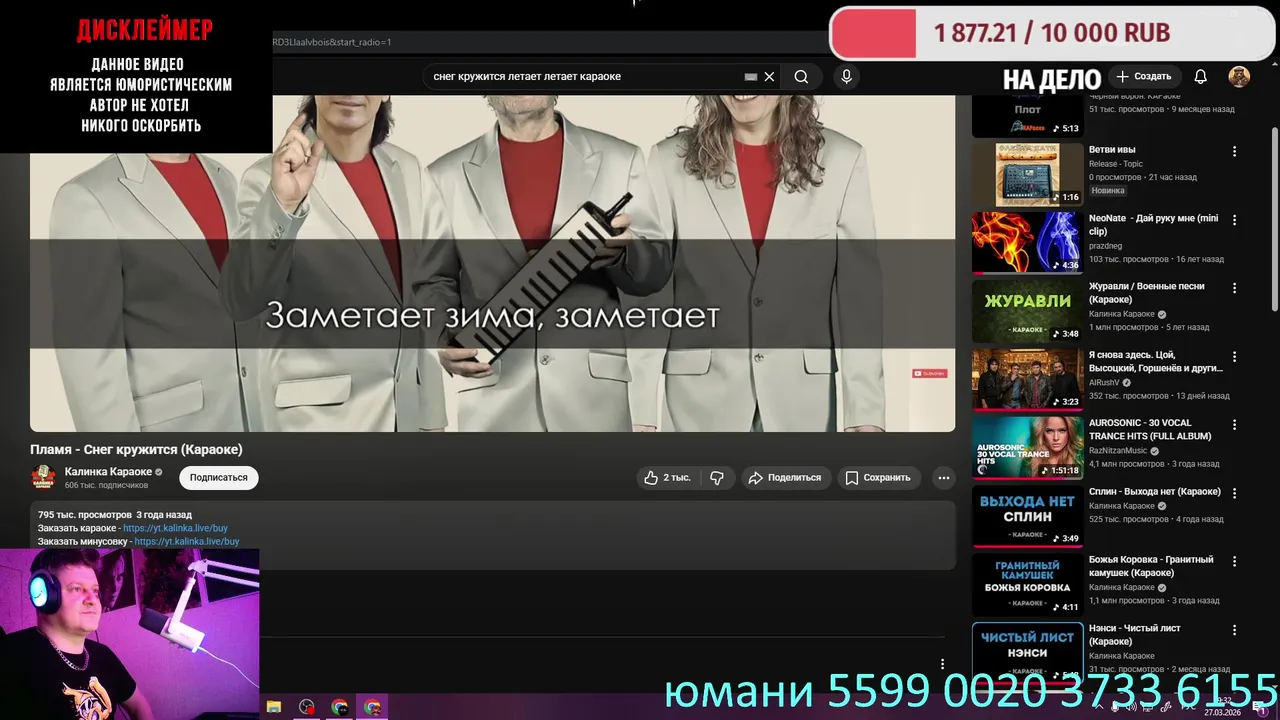Viewport: 1280px width, 720px height.
Task: Click the Новинка badge on Ветви ивы
Action: [x=1108, y=191]
